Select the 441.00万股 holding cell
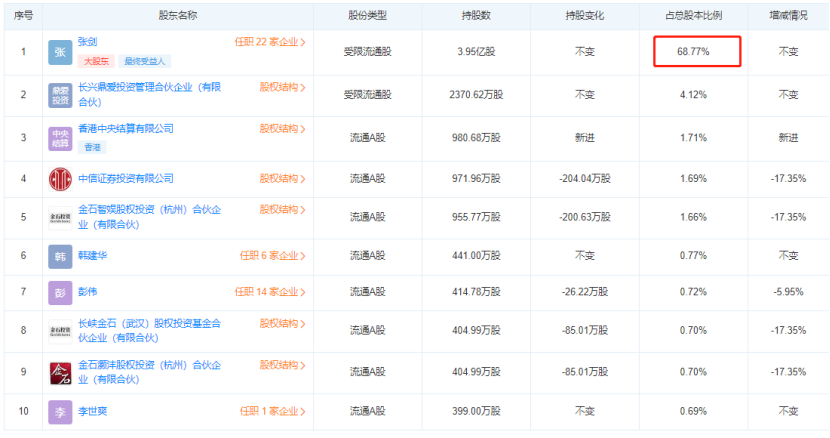 [476, 256]
